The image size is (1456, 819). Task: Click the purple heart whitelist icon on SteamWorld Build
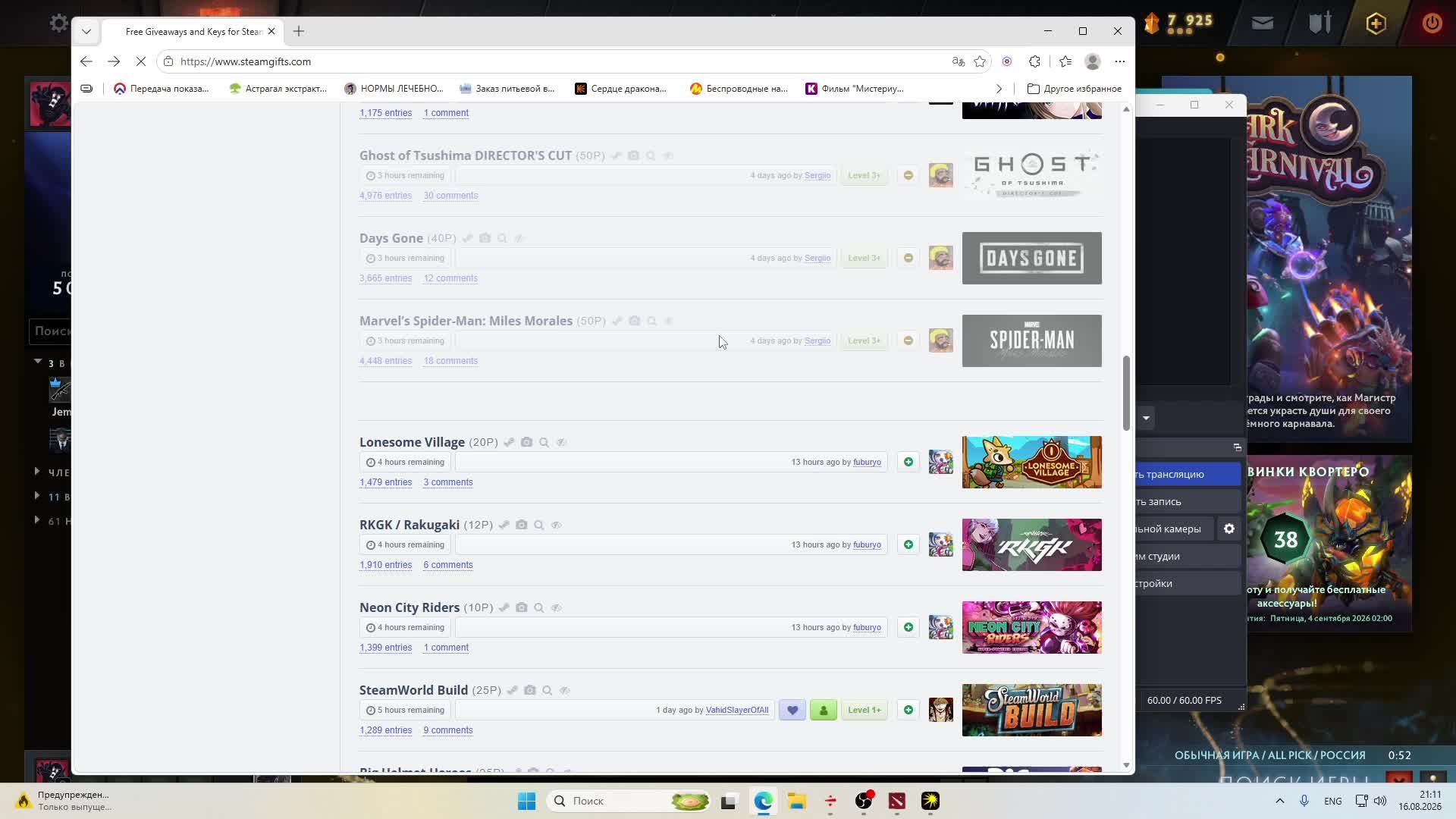click(792, 710)
